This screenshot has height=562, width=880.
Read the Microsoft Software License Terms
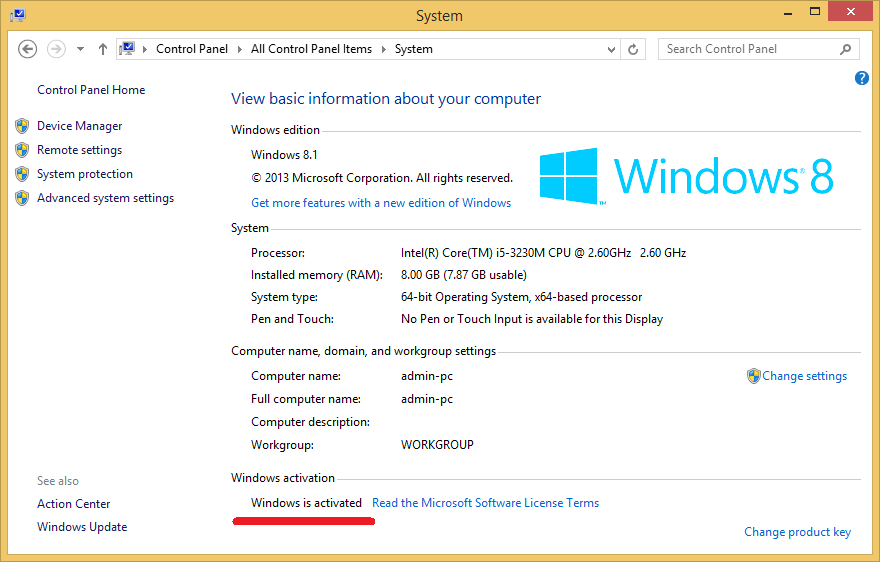tap(485, 503)
